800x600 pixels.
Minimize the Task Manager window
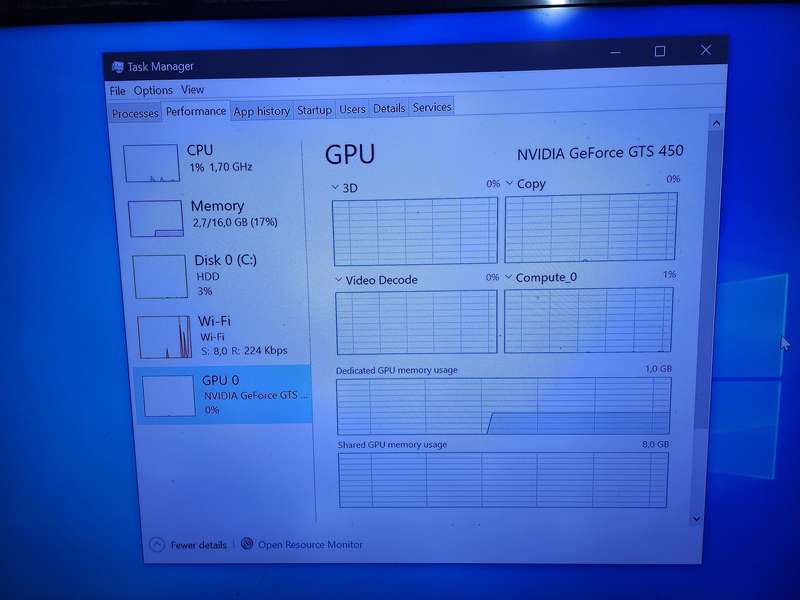[x=616, y=52]
